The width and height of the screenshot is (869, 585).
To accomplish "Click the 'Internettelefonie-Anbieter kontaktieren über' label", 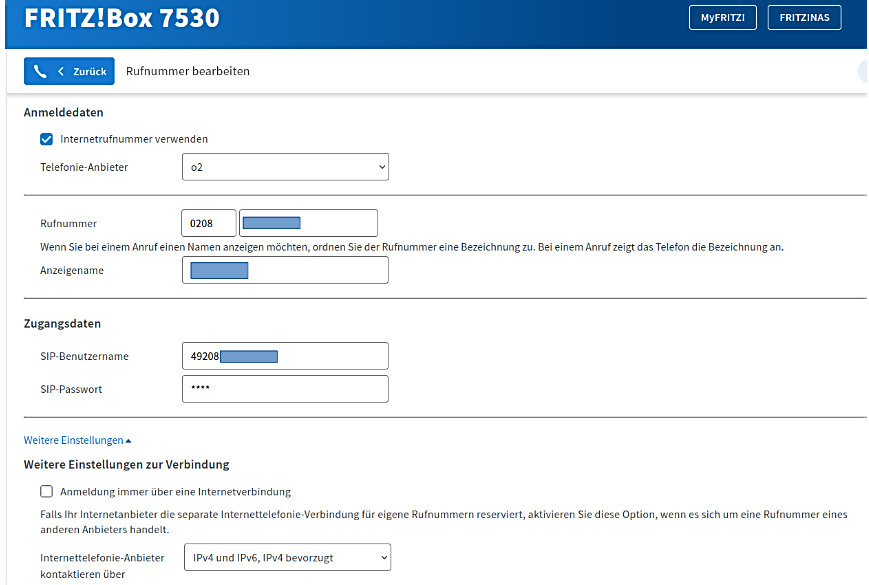I will coord(103,566).
